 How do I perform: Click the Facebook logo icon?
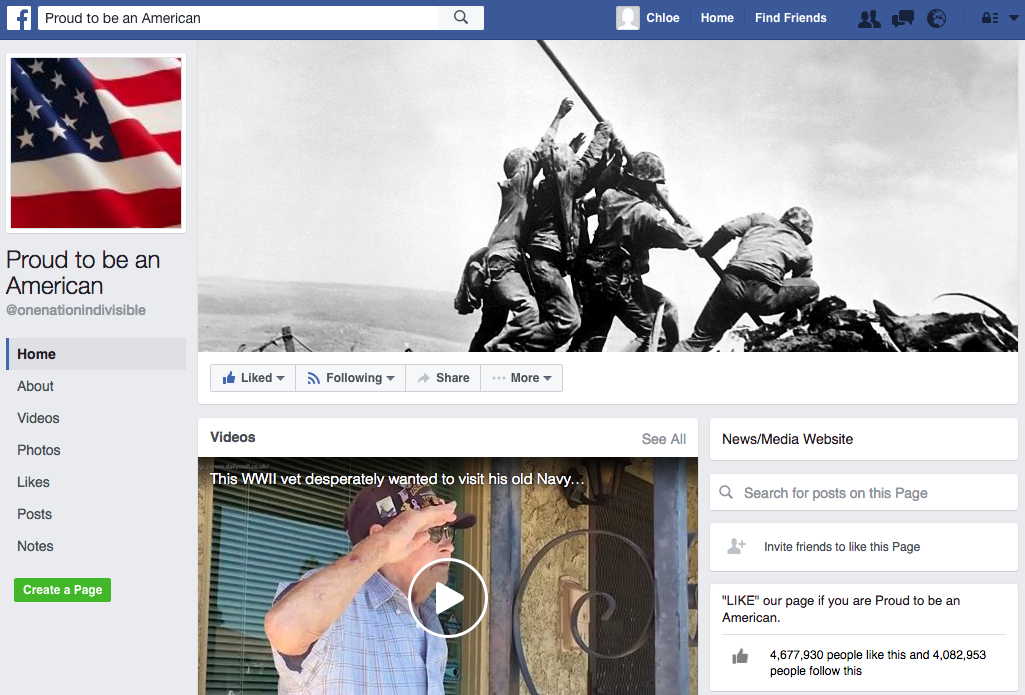click(x=19, y=18)
